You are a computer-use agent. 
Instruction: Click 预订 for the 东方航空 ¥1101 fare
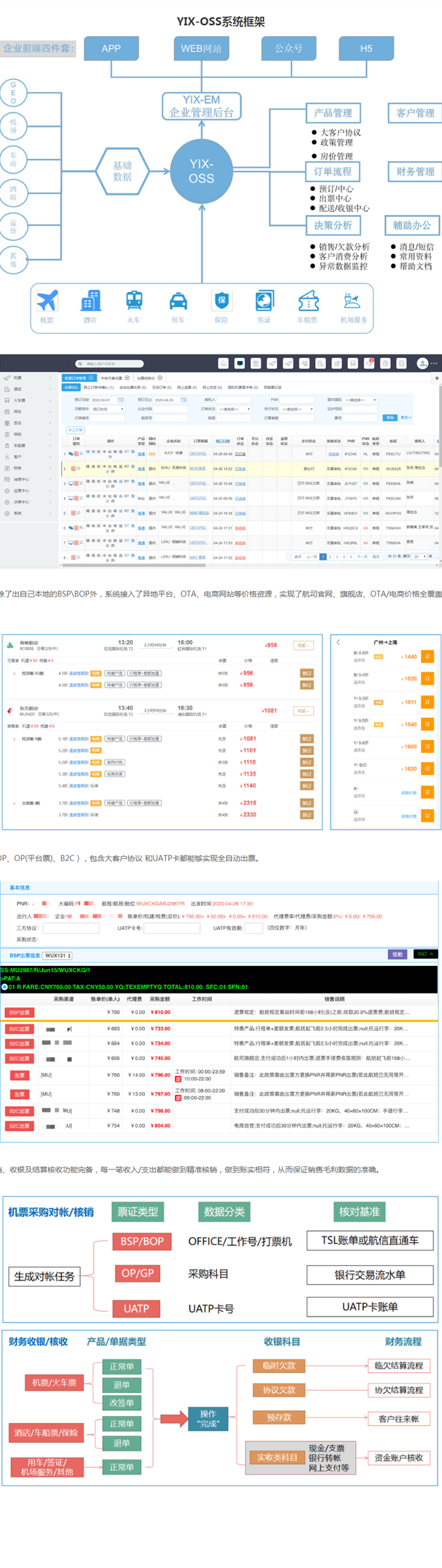307,751
